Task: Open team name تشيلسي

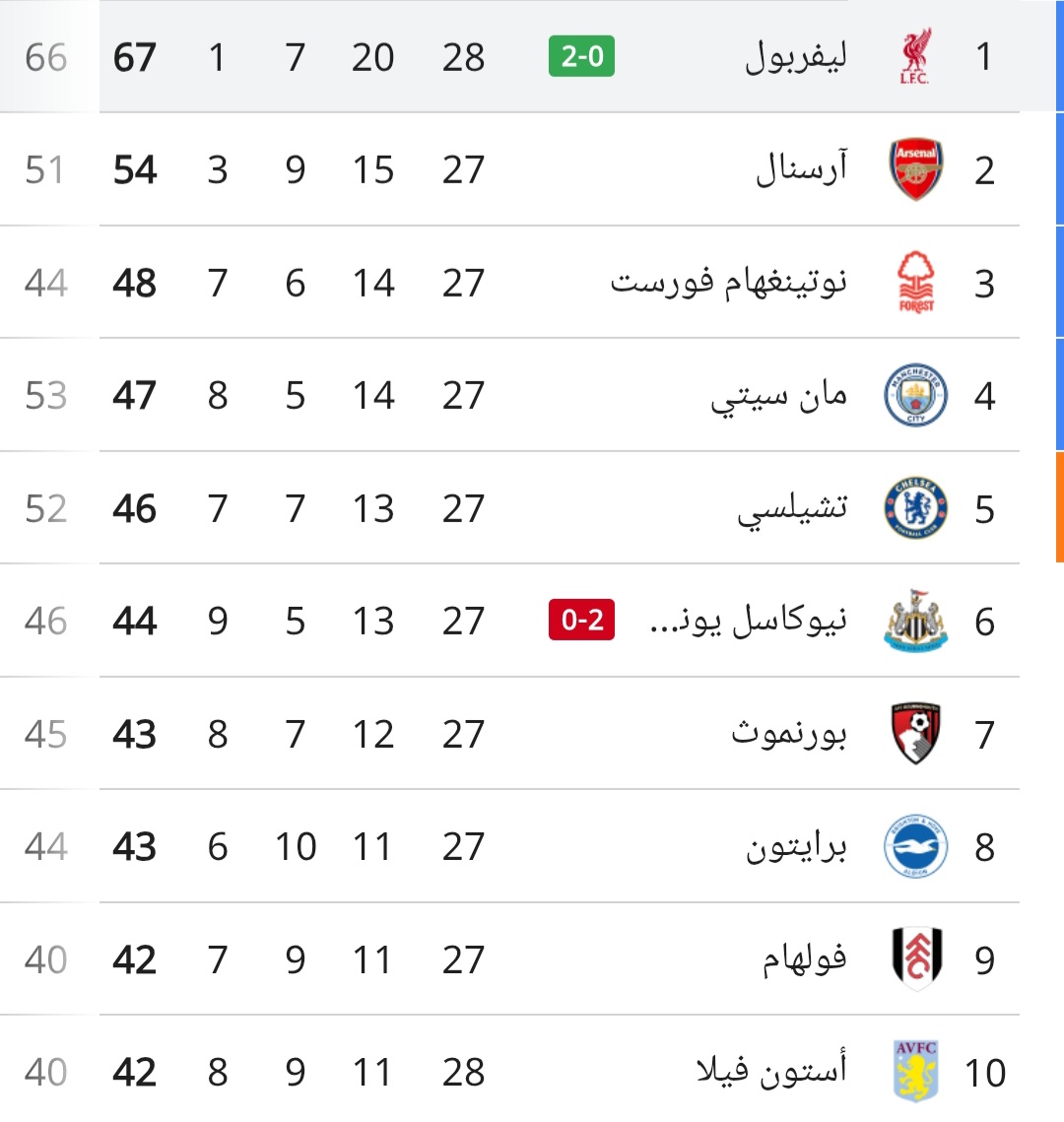Action: [x=793, y=508]
